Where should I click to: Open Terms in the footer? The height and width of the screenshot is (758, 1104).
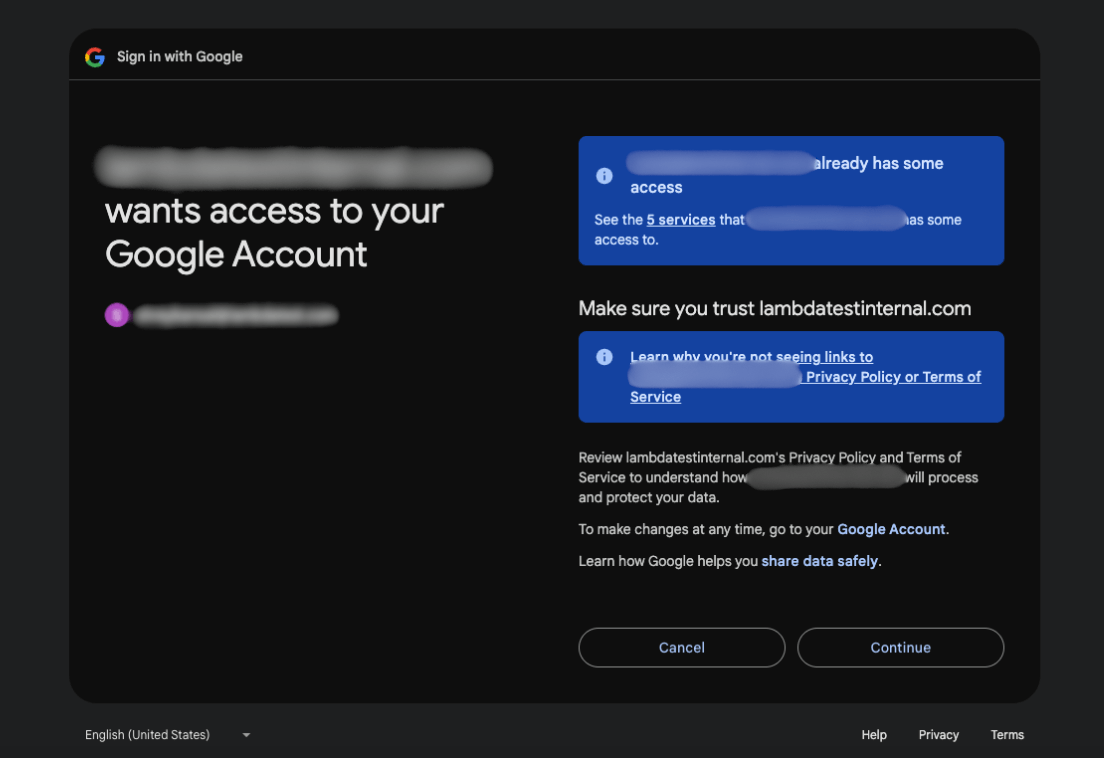[x=1007, y=735]
